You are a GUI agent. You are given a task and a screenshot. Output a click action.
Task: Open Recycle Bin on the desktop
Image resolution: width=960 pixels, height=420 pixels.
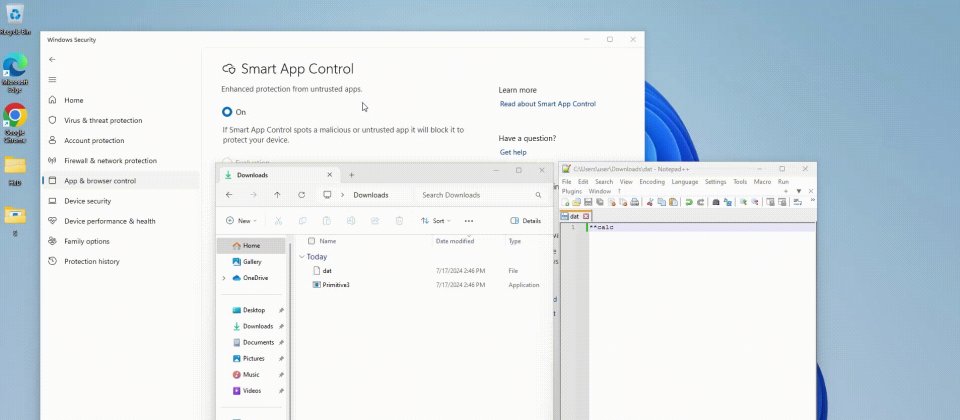(x=15, y=18)
